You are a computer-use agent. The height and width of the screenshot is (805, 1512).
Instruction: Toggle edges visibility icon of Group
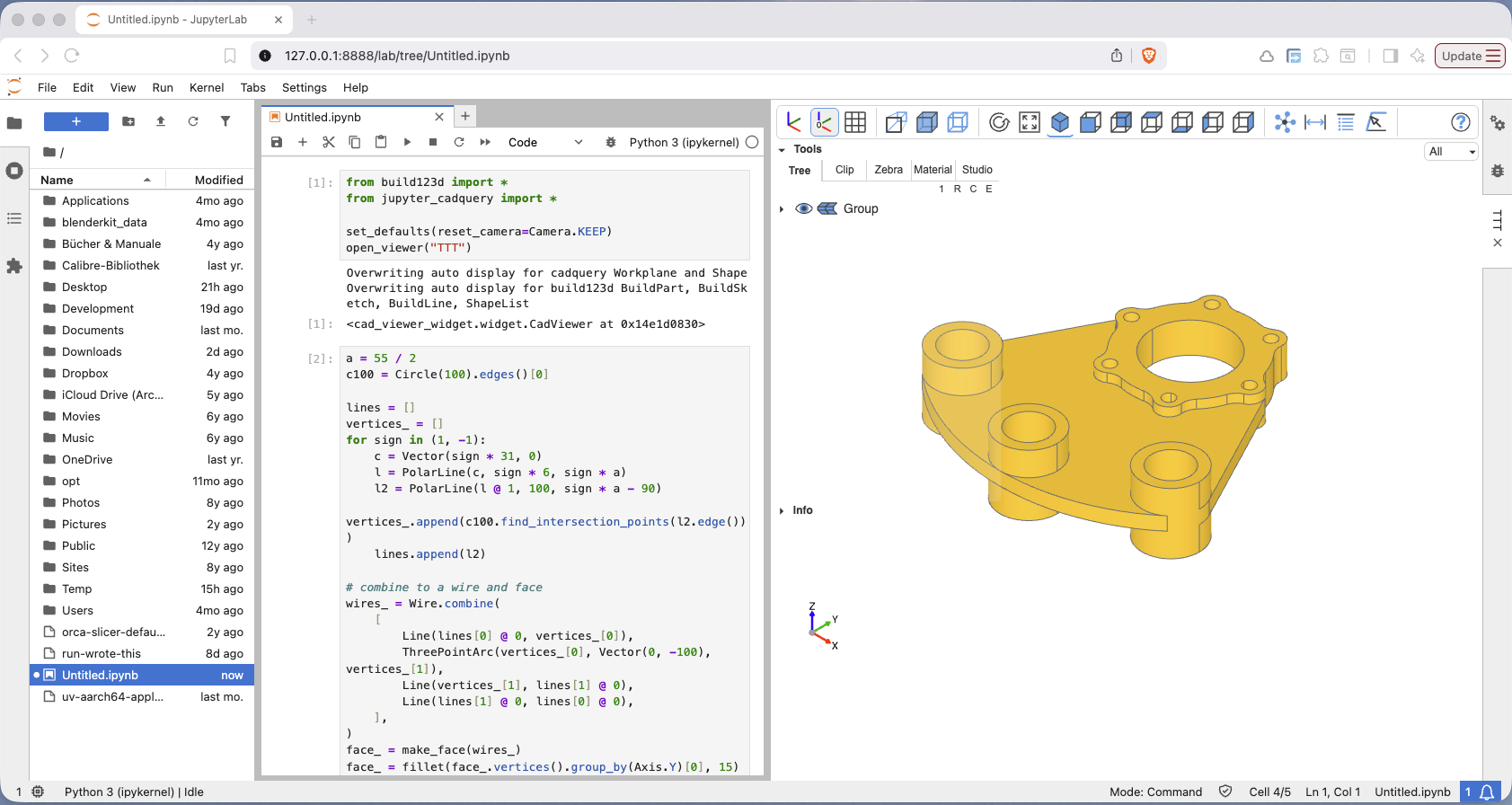tap(827, 208)
